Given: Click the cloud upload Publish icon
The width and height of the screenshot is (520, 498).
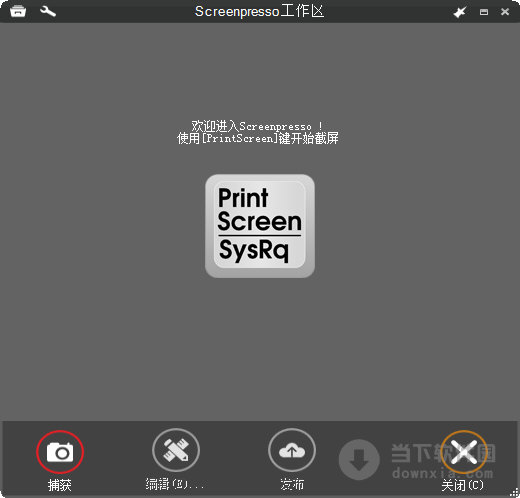Looking at the screenshot, I should coord(292,450).
